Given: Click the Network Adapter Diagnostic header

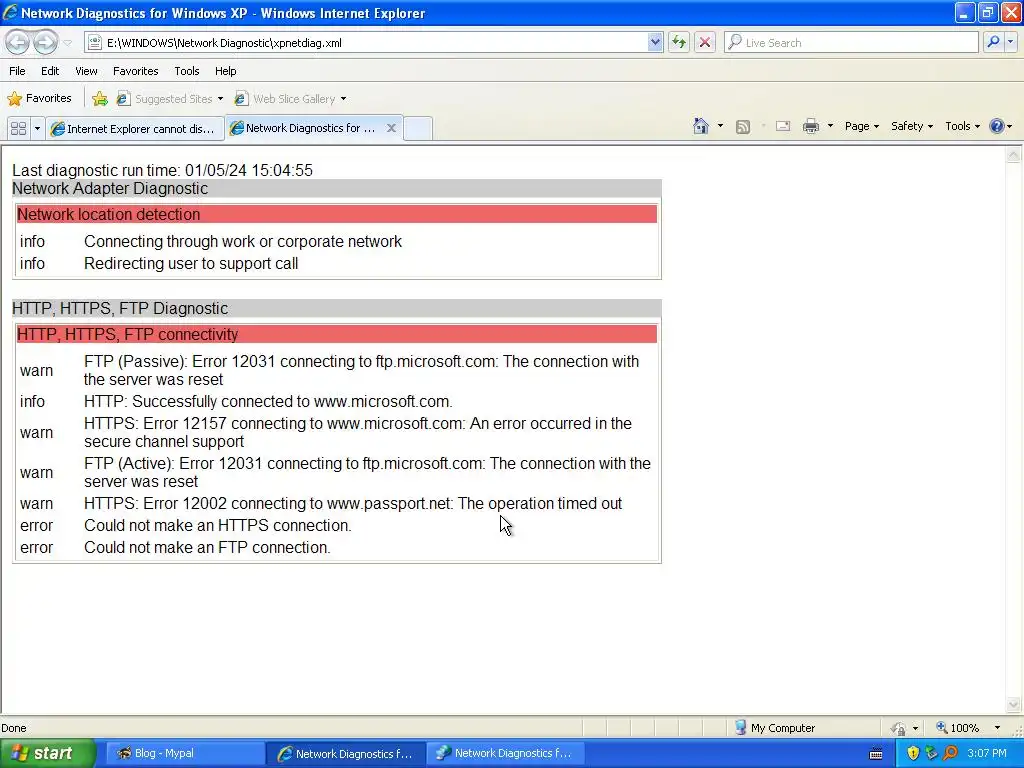Looking at the screenshot, I should [x=336, y=189].
